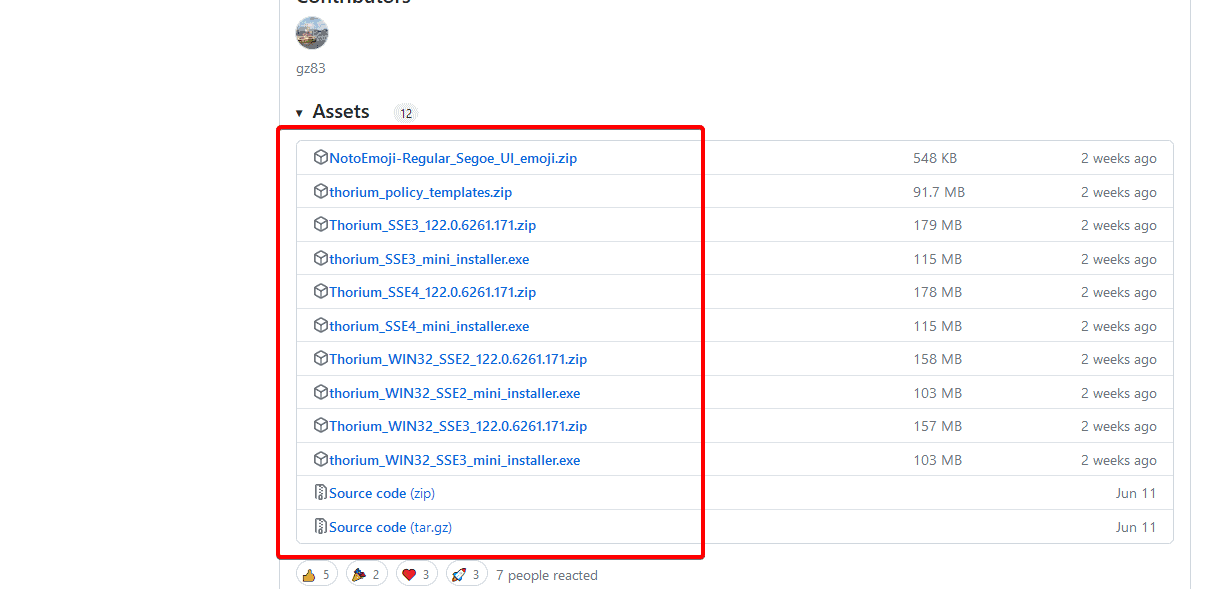Click the package icon beside Thorium_SSE3_122.0.6261.171.zip
This screenshot has height=589, width=1214.
321,224
